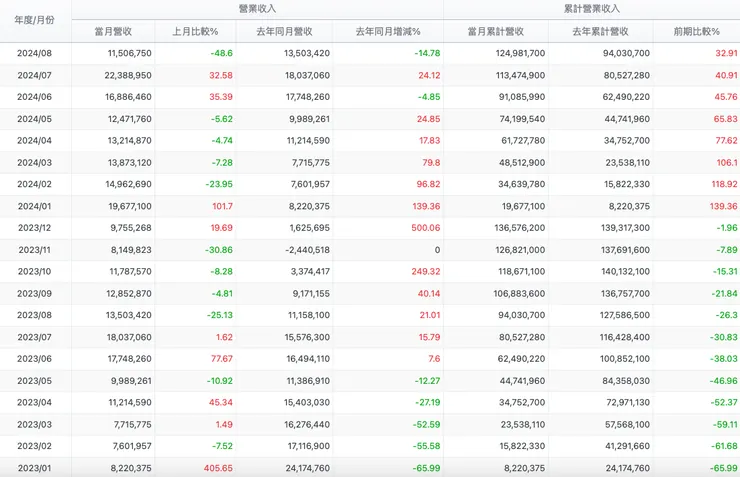Click the 2024/04 row label

point(34,141)
